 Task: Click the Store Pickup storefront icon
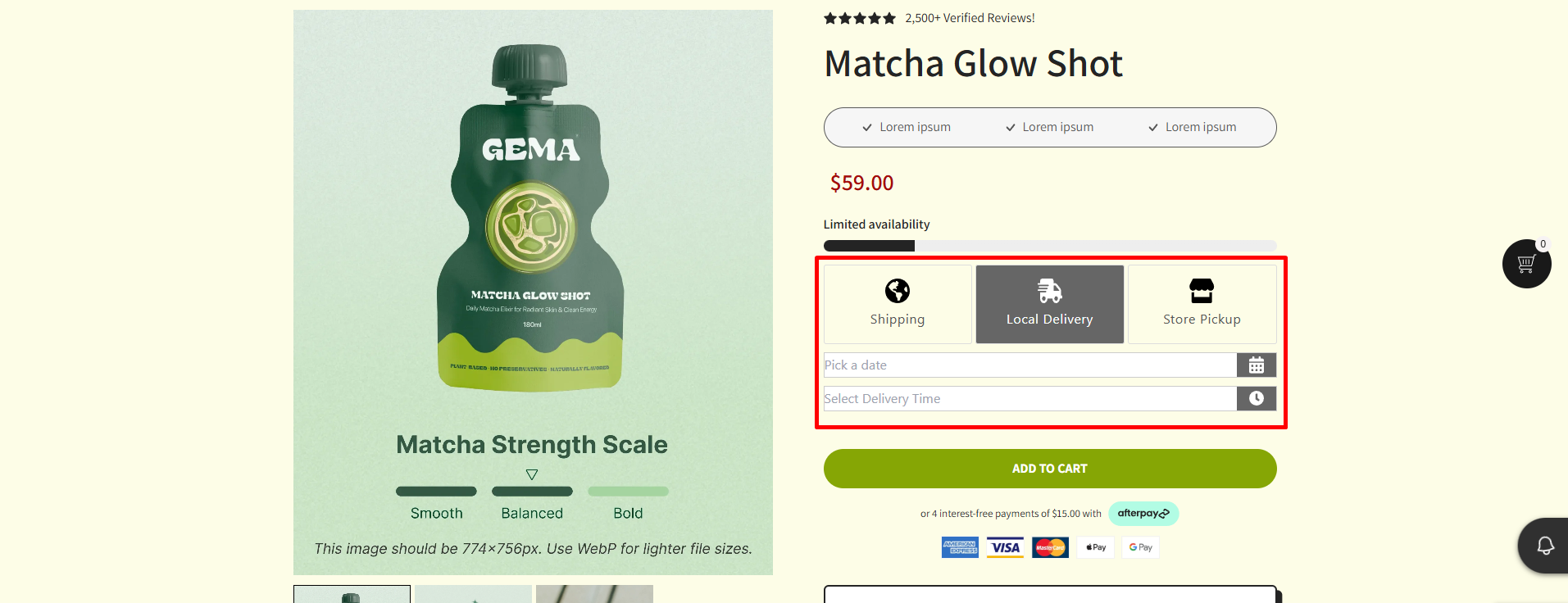click(1202, 291)
